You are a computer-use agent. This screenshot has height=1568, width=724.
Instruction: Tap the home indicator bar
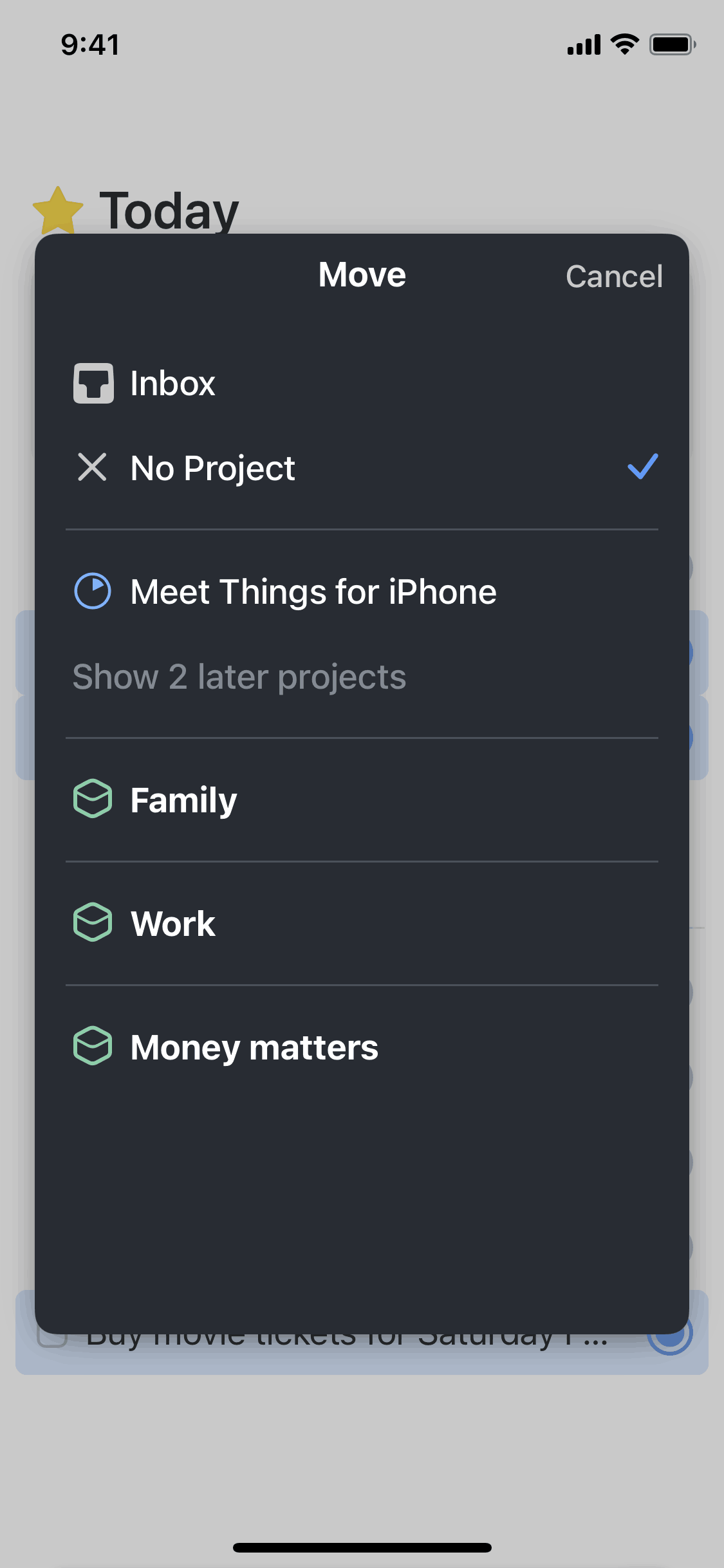pyautogui.click(x=362, y=1547)
